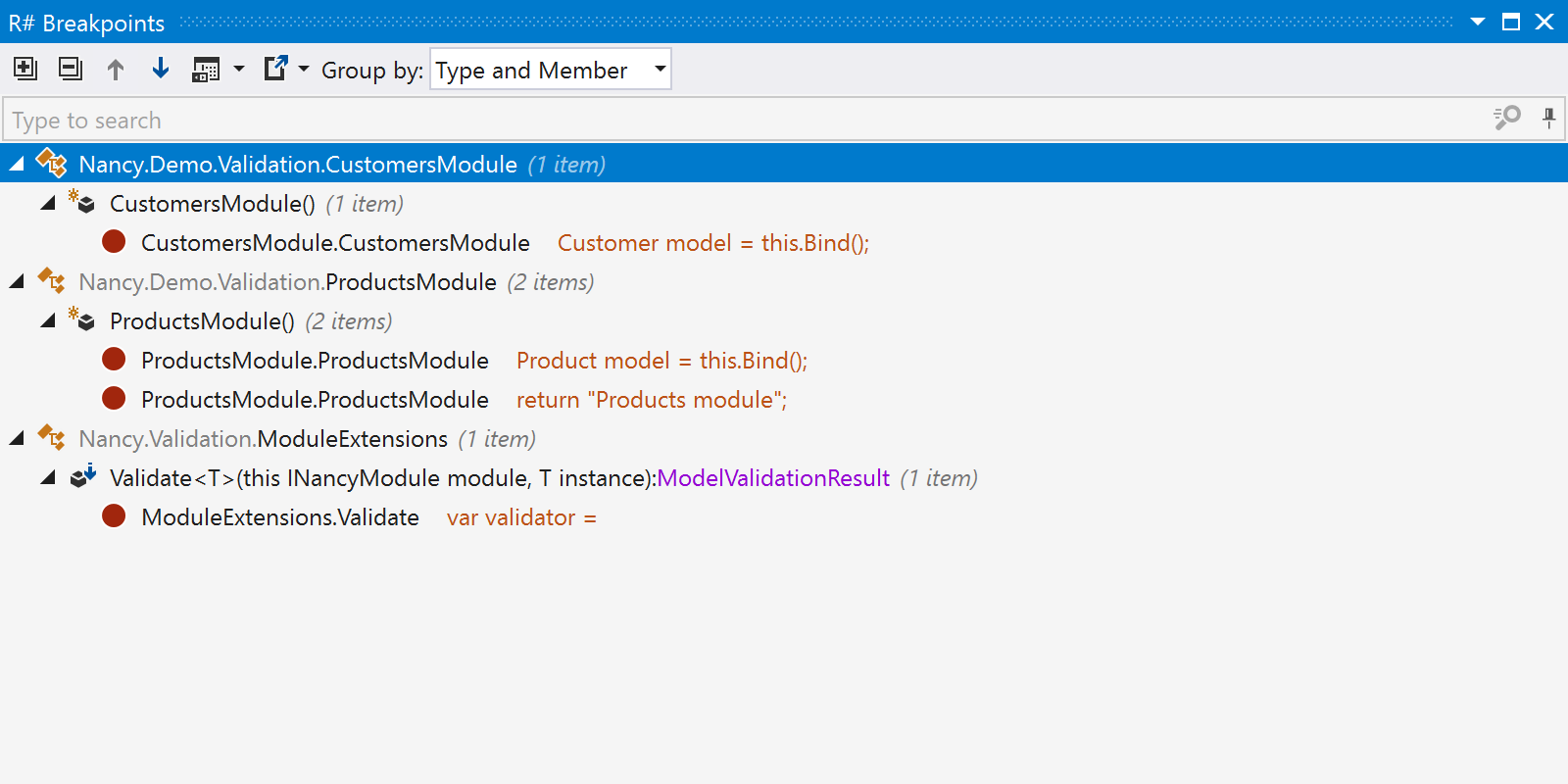Click the ProductsModule class icon
1568x784 pixels.
click(x=52, y=280)
